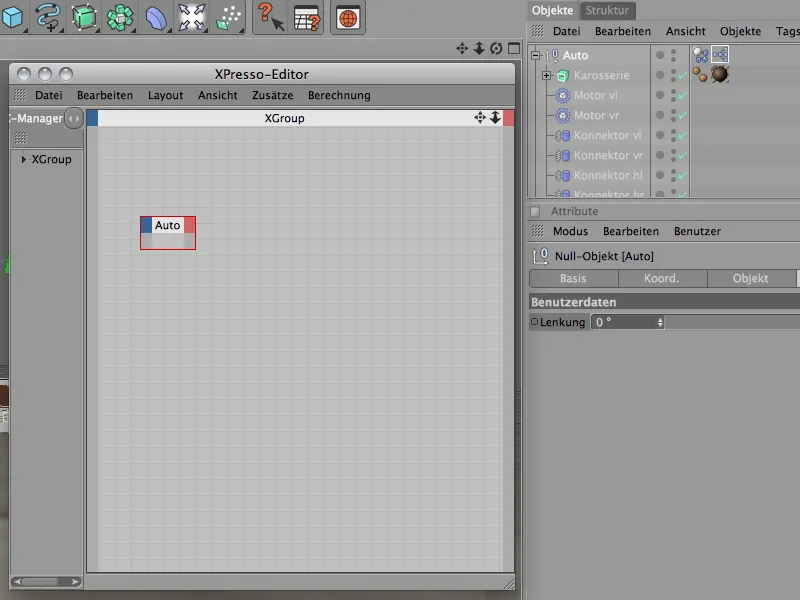Select the XPresso tag on Auto object
Image resolution: width=800 pixels, height=600 pixels.
pyautogui.click(x=720, y=54)
